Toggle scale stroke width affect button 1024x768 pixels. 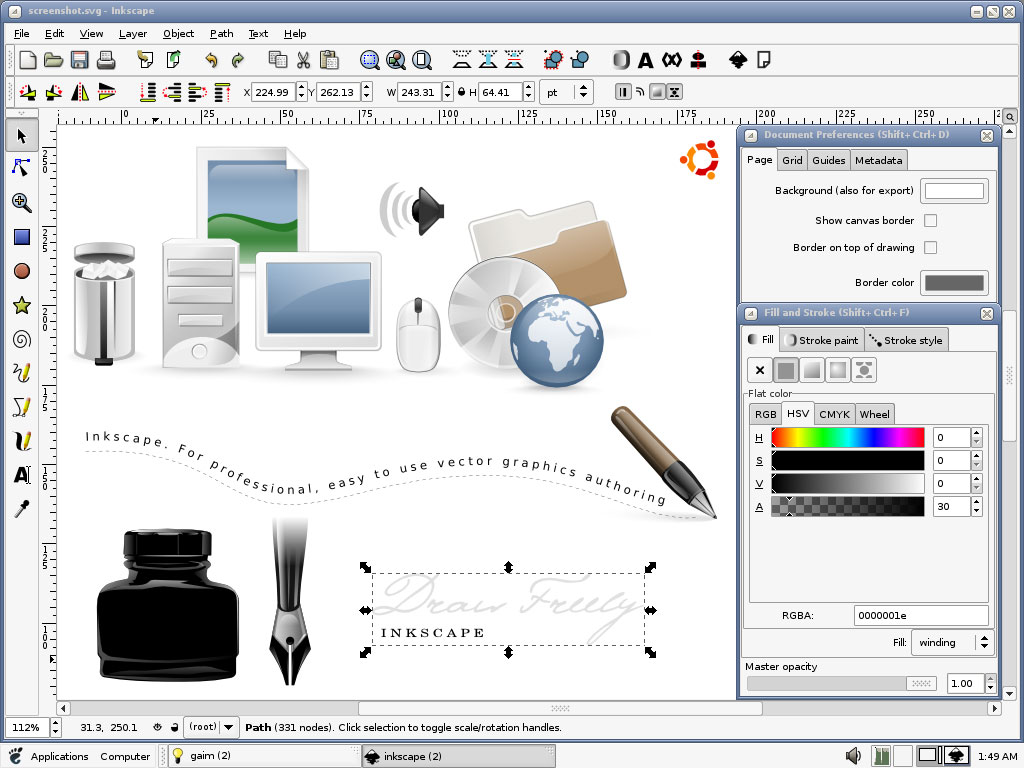[x=623, y=92]
